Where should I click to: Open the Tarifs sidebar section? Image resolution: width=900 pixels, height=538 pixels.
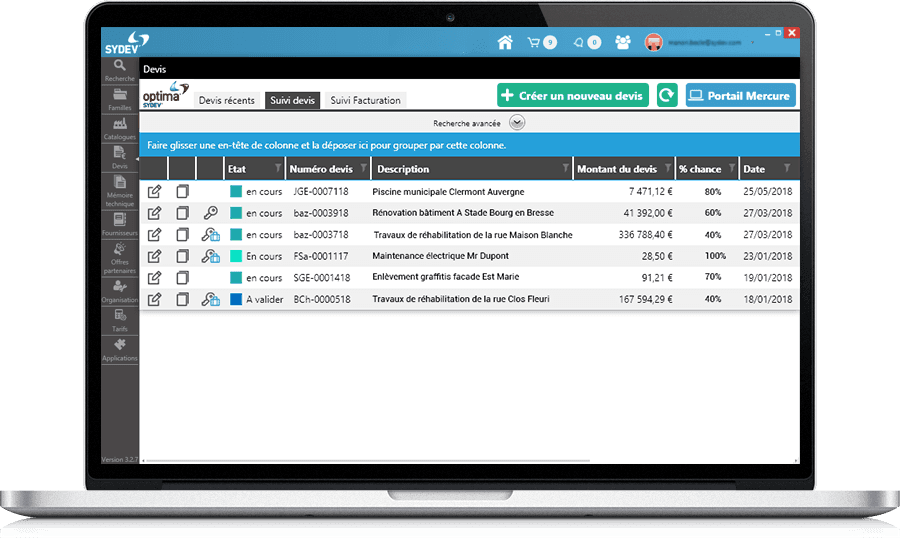tap(119, 321)
